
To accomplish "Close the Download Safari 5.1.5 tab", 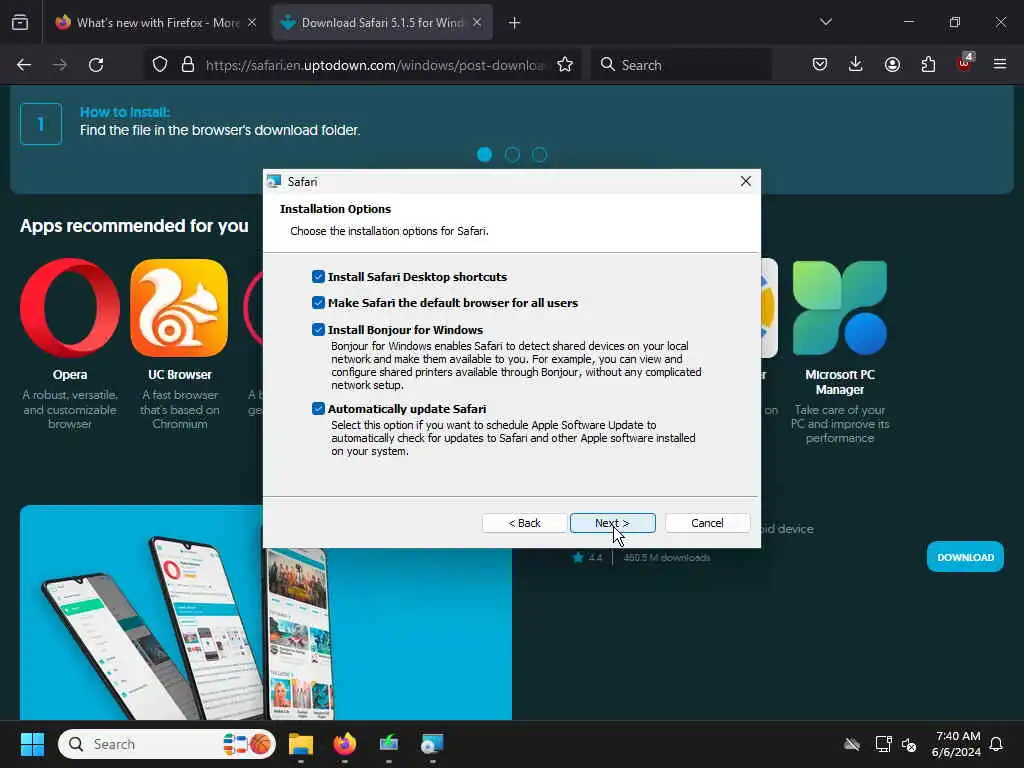I will pos(477,23).
